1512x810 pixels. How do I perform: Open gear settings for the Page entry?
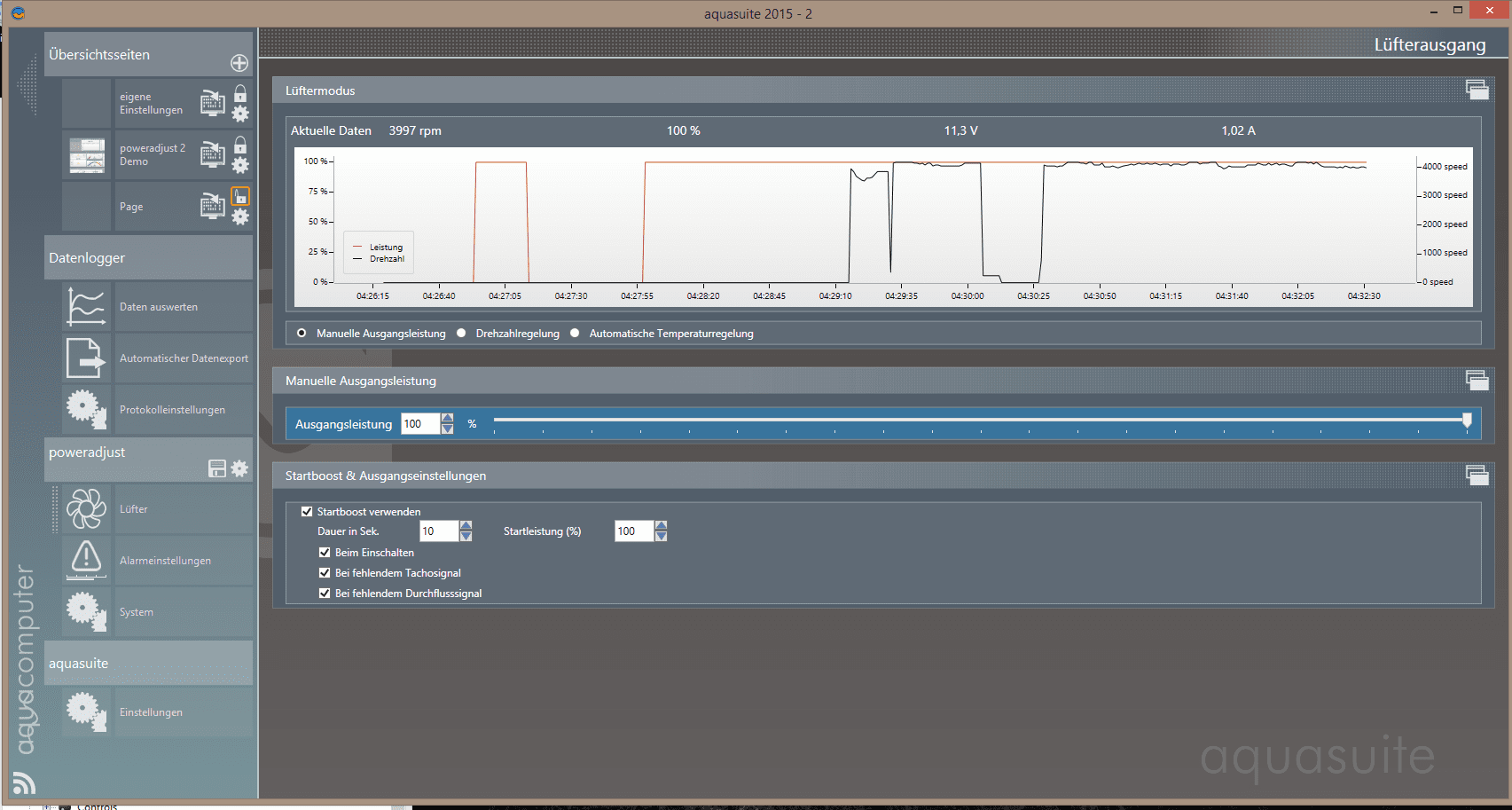(x=240, y=217)
